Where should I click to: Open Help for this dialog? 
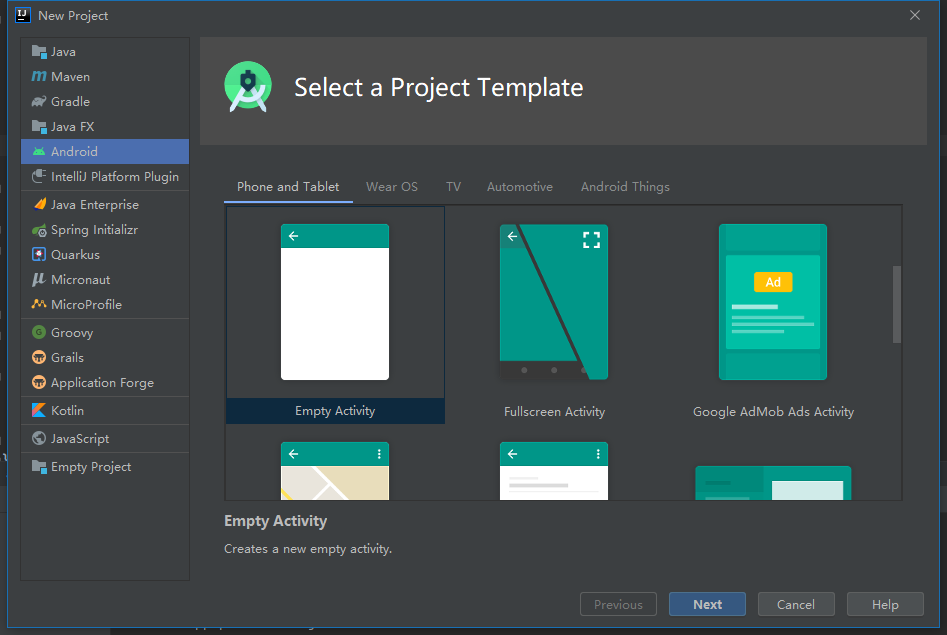point(885,604)
